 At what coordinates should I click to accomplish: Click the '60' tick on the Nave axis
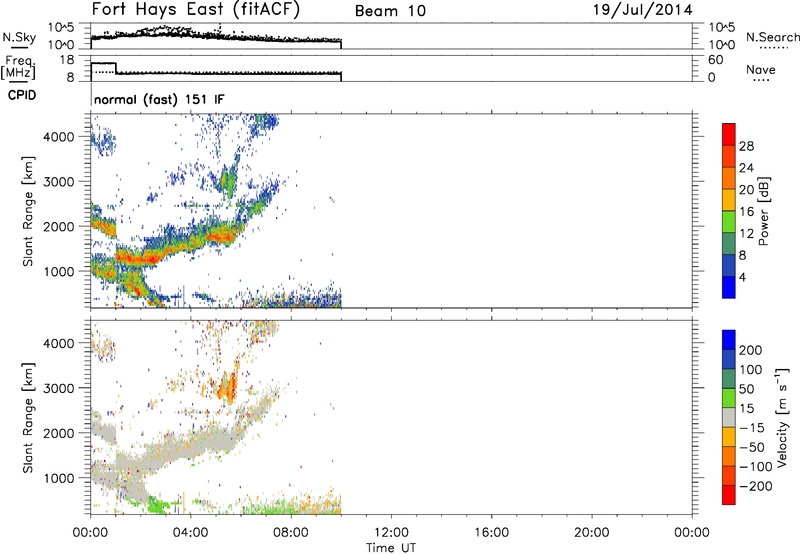click(x=715, y=60)
